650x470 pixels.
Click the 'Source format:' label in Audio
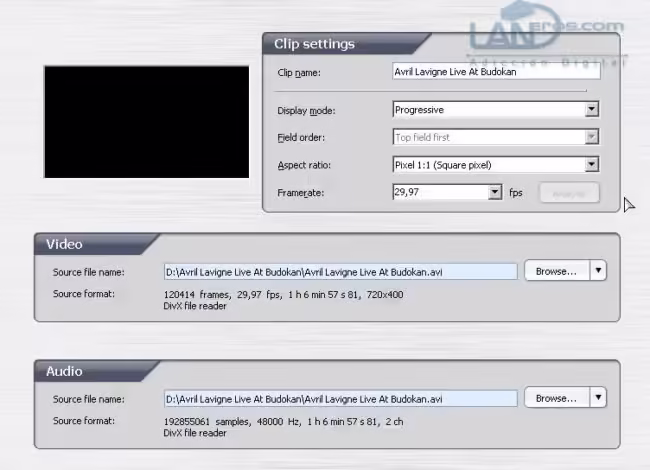pos(84,421)
